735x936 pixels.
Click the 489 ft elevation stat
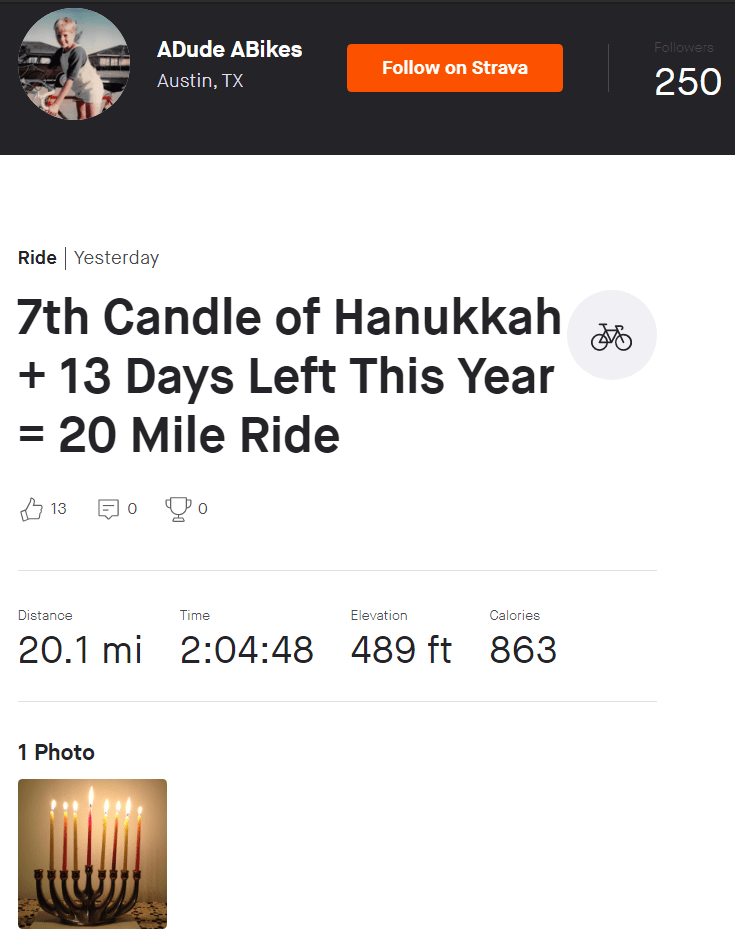click(x=401, y=650)
